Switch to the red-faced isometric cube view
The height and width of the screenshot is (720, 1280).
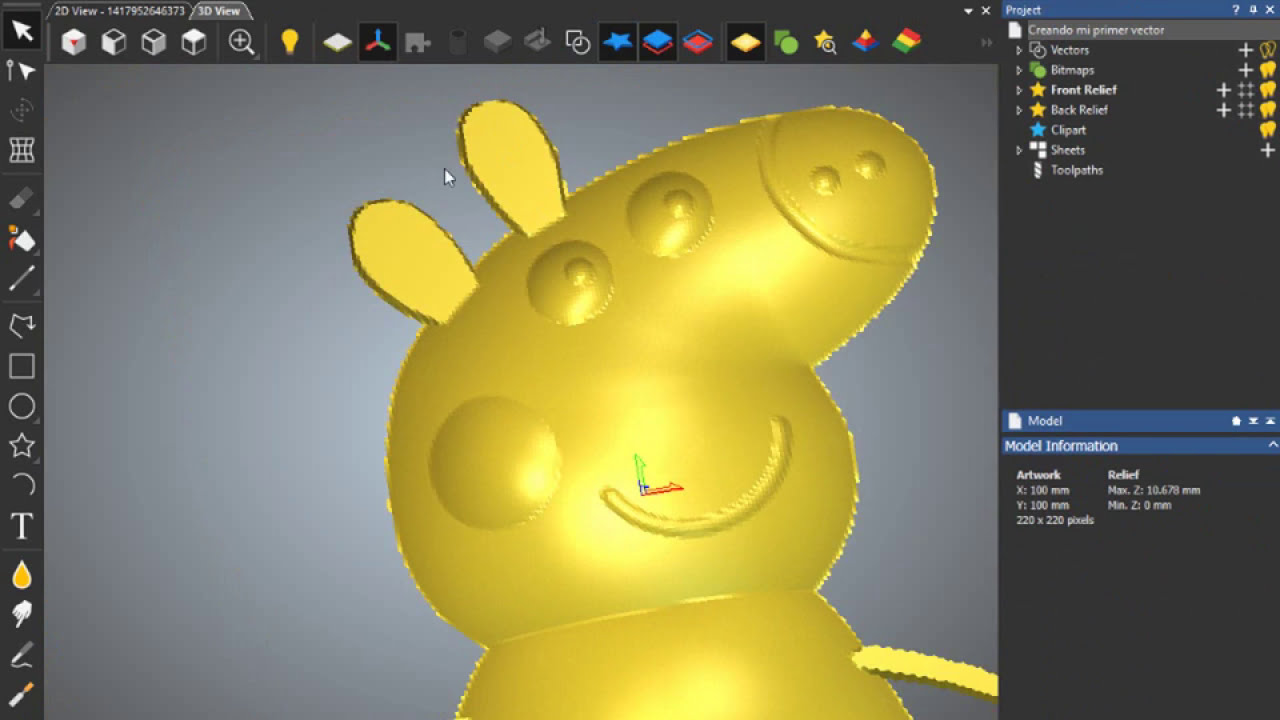tap(74, 42)
